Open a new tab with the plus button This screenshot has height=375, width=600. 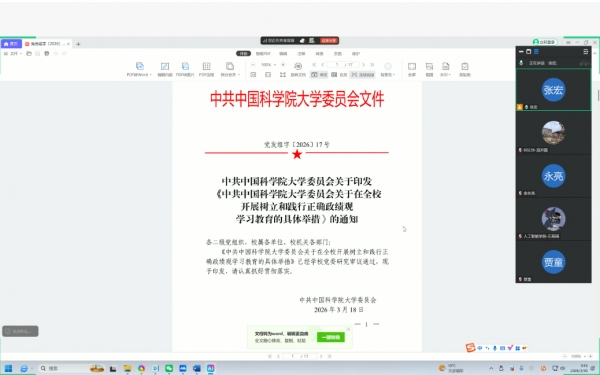78,44
